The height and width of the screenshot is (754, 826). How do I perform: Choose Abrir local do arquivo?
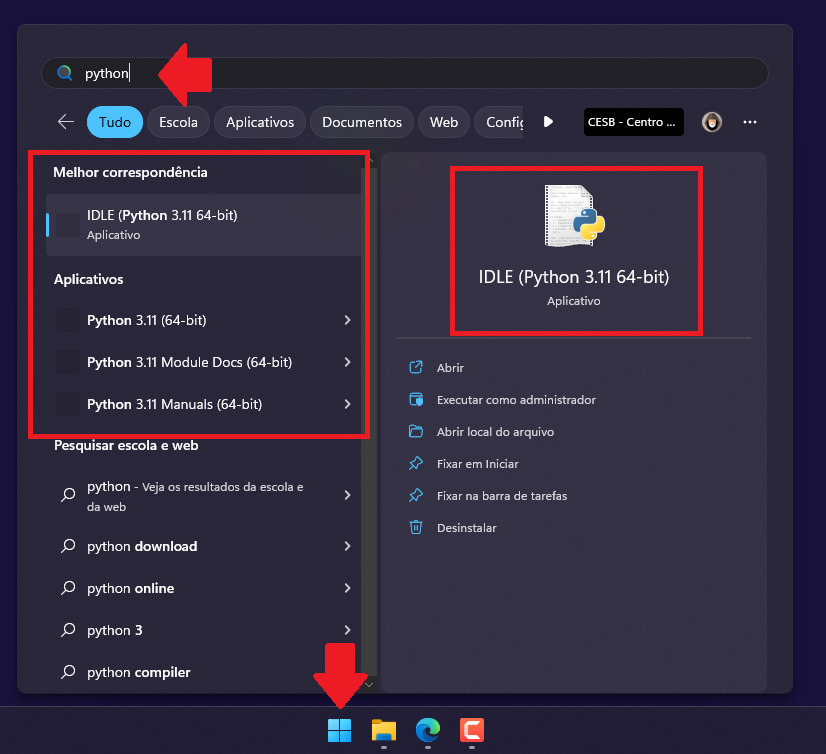[495, 432]
